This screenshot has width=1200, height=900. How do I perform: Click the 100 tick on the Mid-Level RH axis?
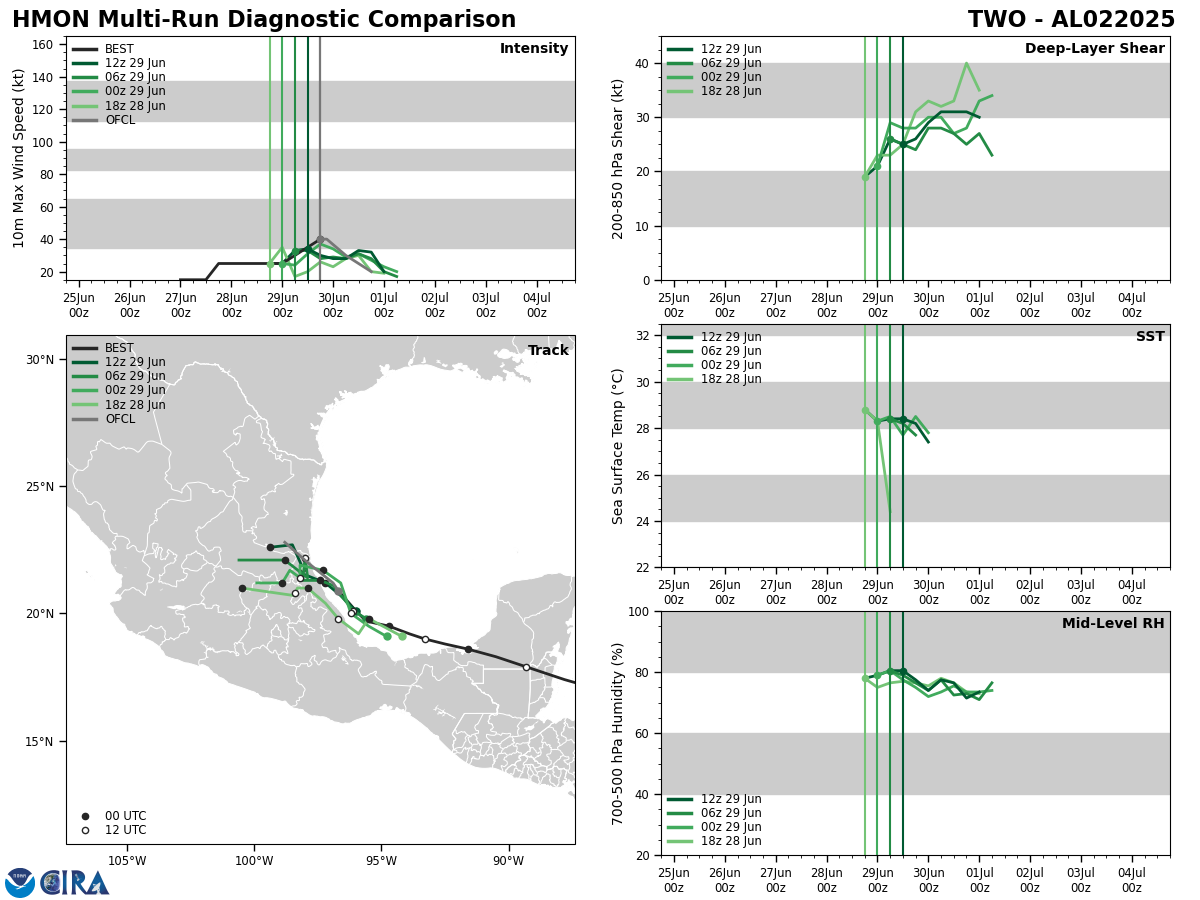click(x=639, y=611)
